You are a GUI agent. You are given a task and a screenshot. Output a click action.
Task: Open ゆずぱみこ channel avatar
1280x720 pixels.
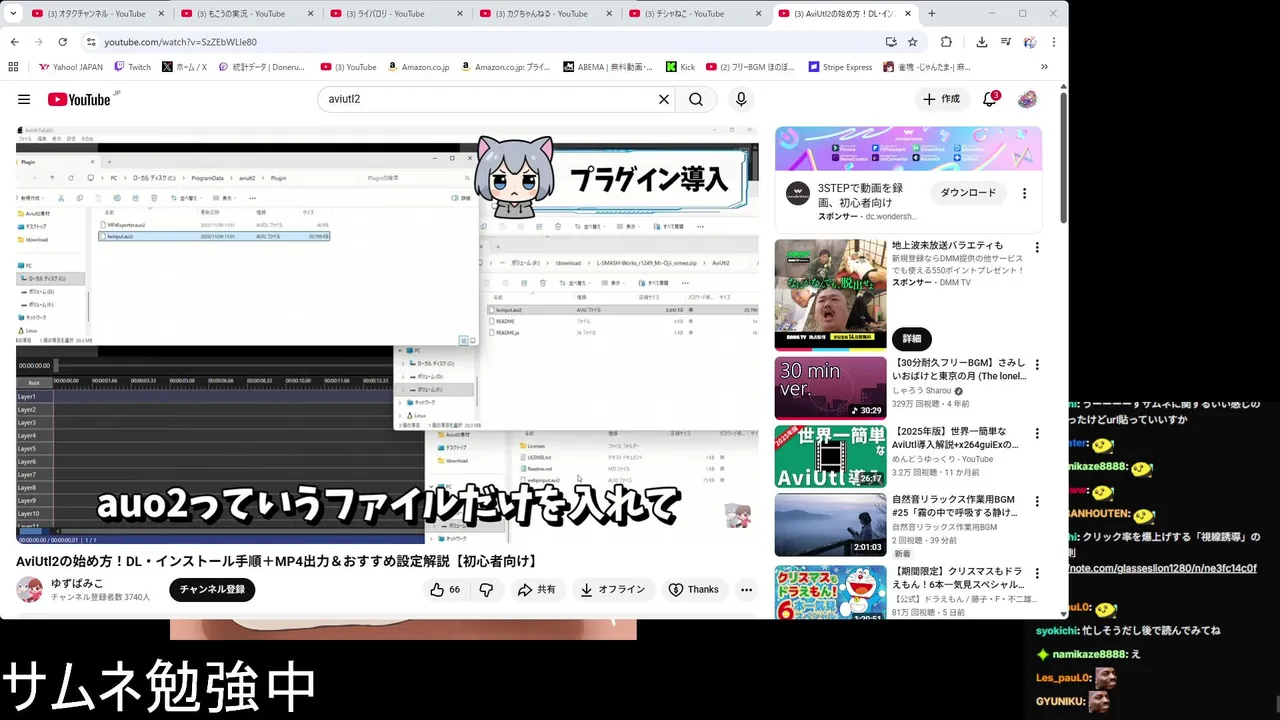click(x=29, y=589)
